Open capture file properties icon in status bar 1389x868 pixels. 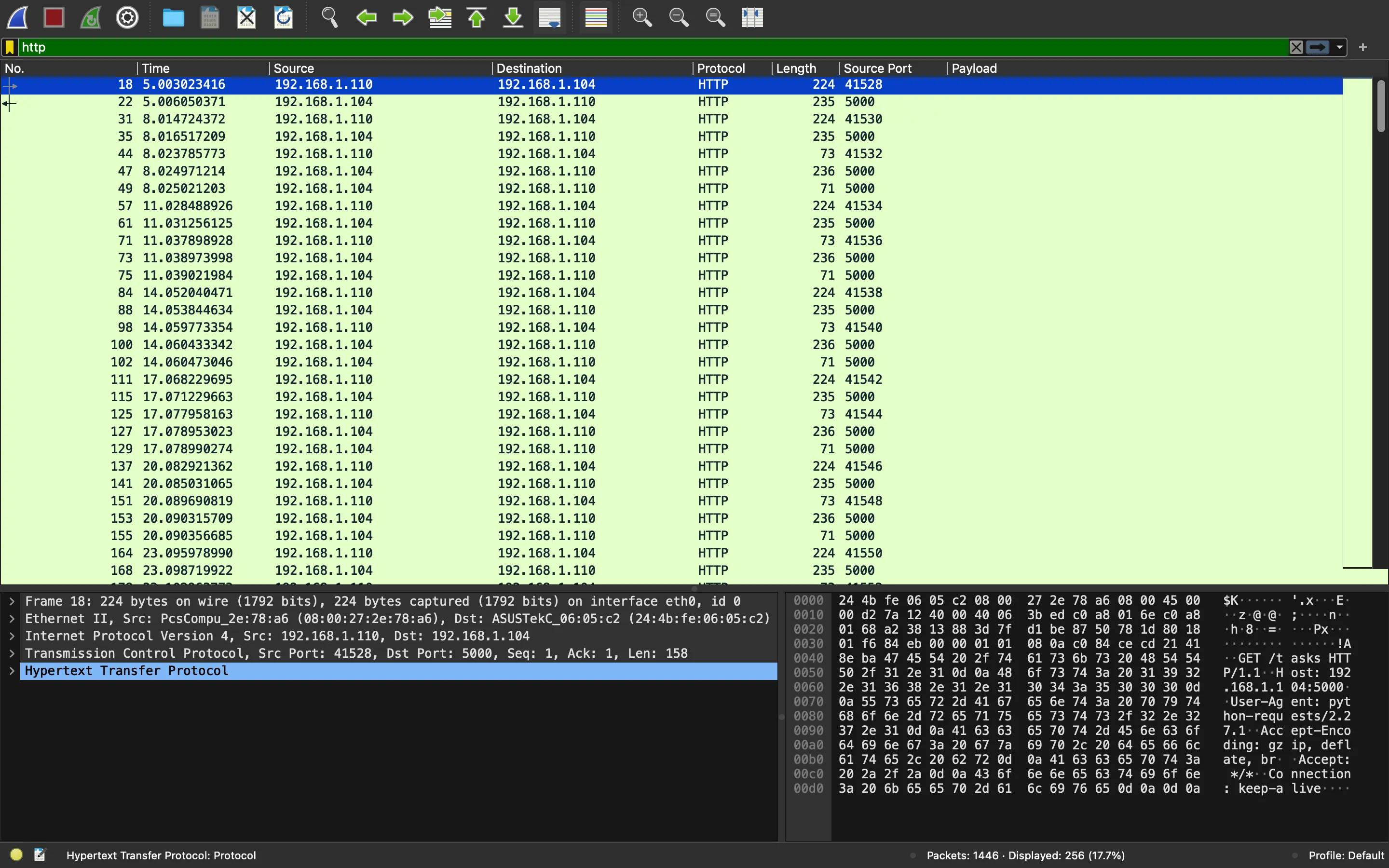40,855
